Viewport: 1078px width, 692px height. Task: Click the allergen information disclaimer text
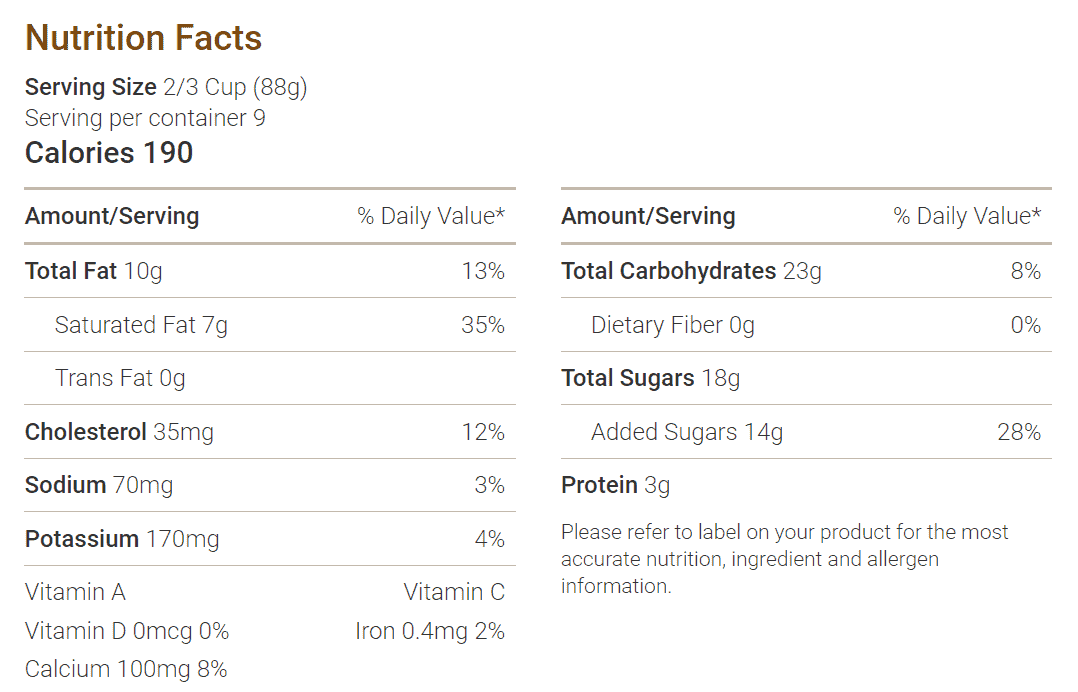[x=784, y=559]
